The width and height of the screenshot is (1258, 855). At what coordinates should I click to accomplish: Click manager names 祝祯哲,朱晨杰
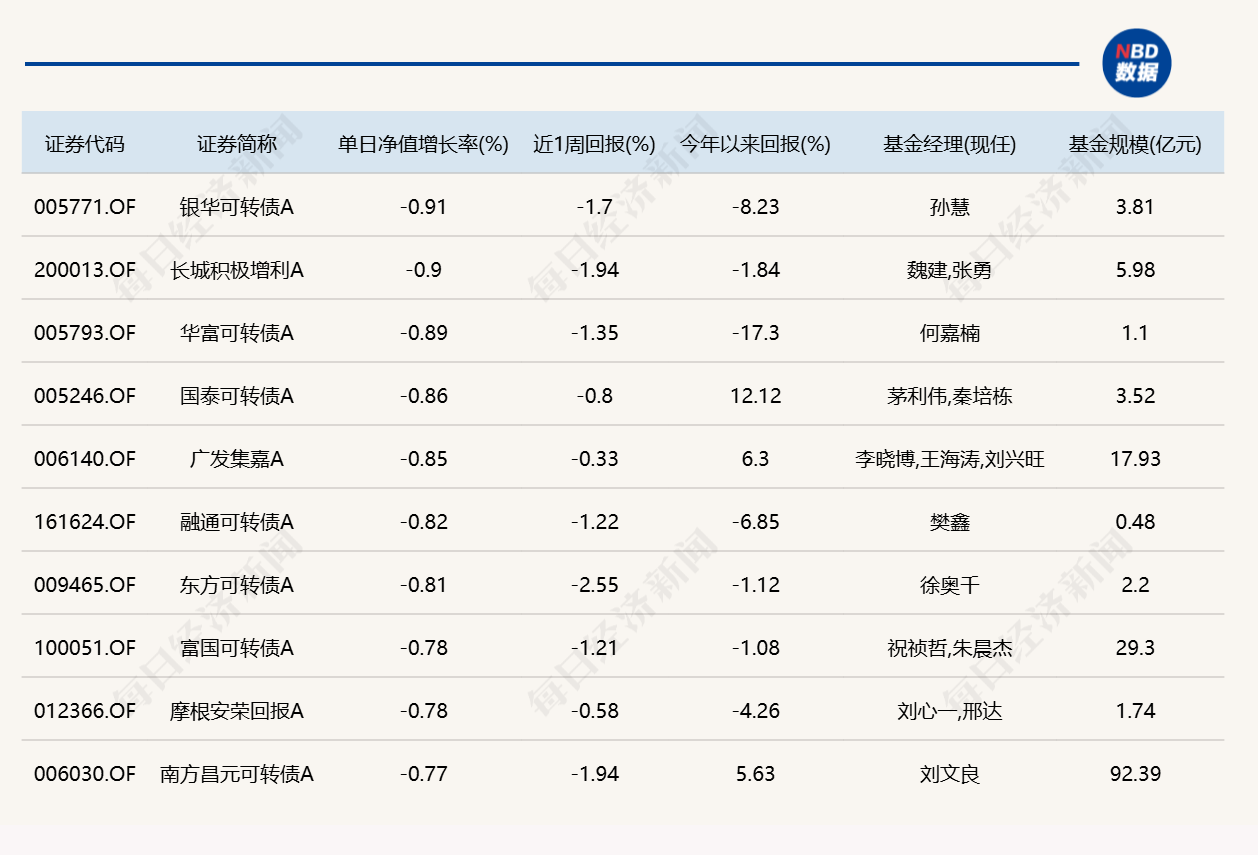(949, 648)
